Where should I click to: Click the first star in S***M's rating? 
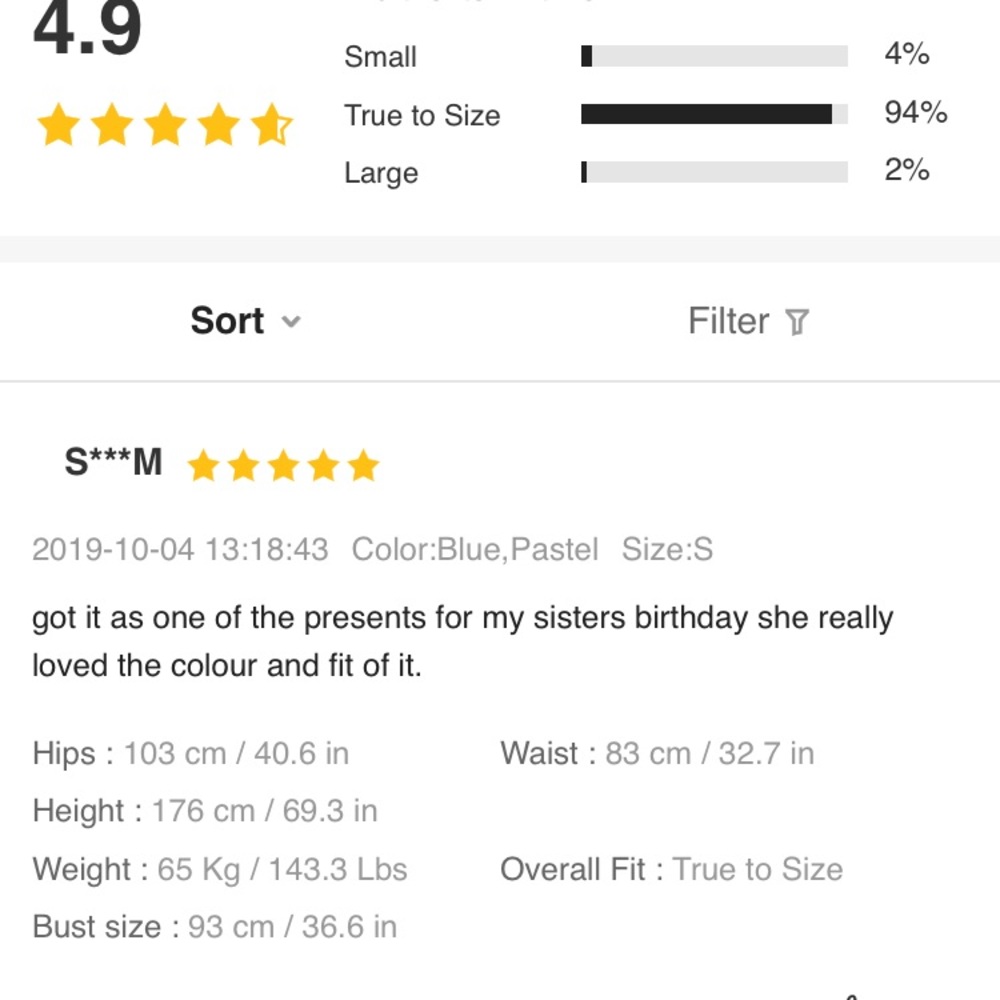tap(203, 466)
